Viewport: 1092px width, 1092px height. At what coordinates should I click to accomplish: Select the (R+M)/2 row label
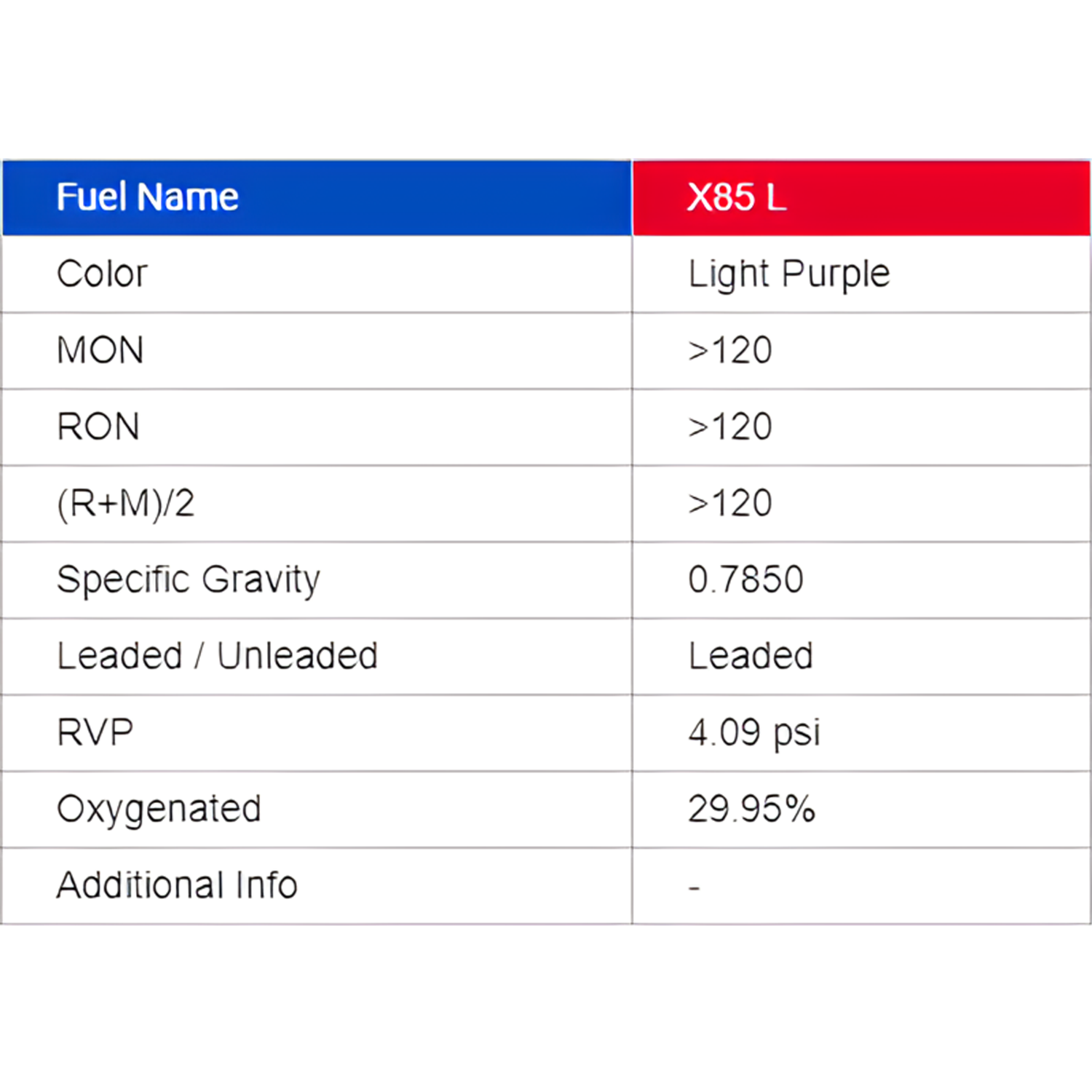coord(126,504)
